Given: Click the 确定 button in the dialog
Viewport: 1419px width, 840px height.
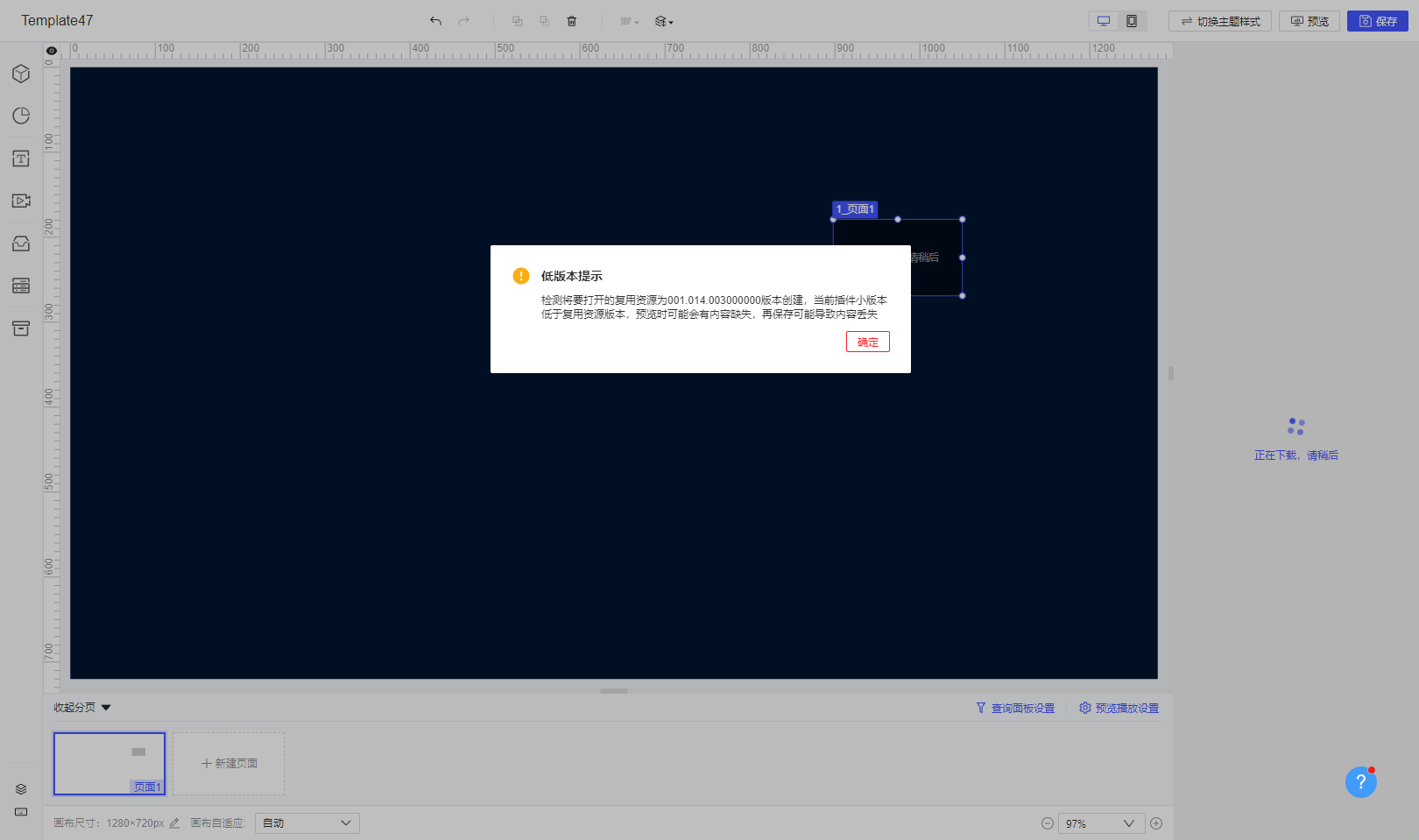Looking at the screenshot, I should coord(867,342).
